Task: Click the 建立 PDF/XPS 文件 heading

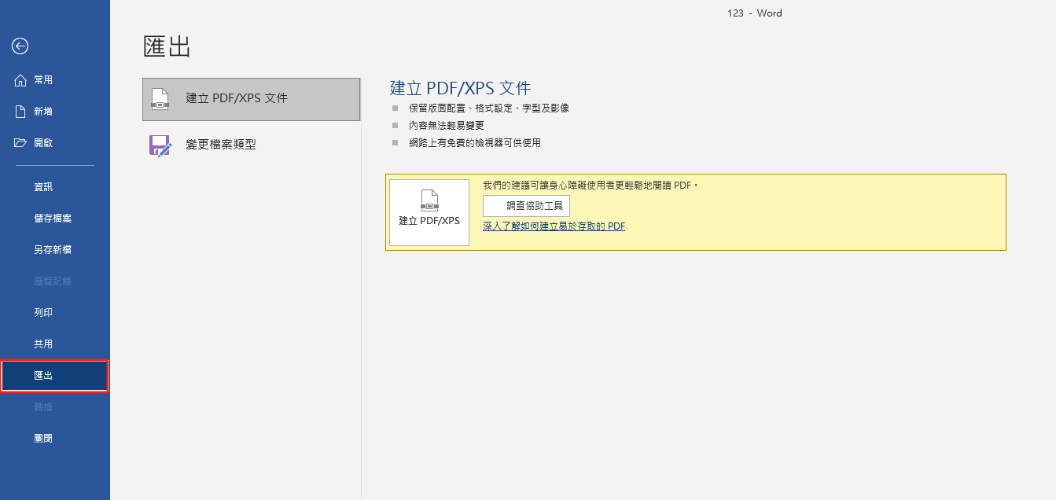Action: 461,88
